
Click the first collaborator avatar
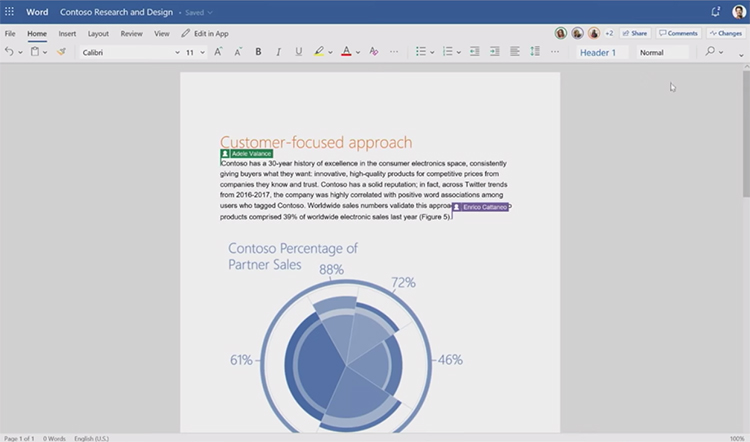(x=561, y=33)
